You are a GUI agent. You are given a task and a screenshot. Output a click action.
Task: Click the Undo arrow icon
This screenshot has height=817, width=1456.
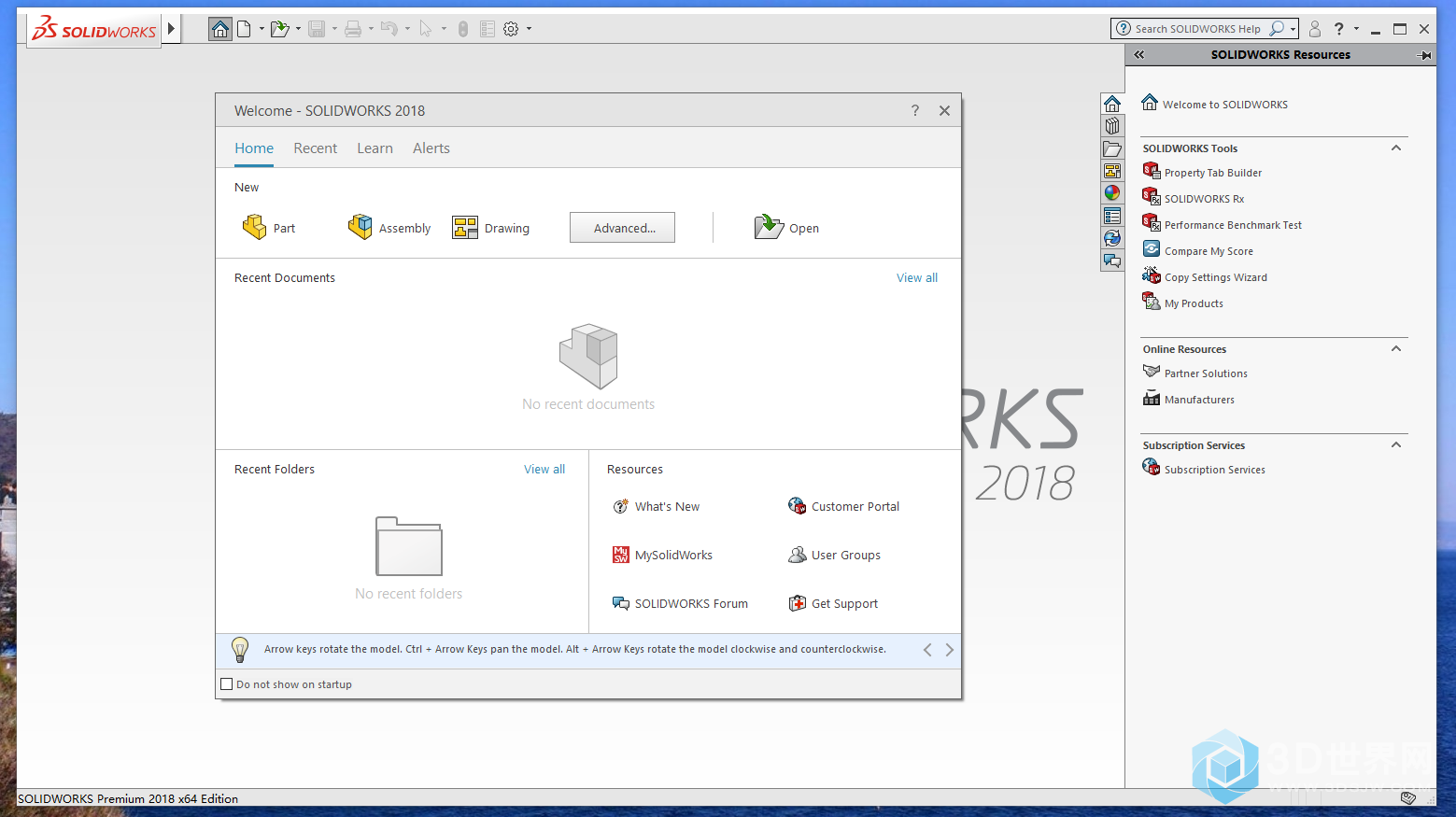coord(389,29)
